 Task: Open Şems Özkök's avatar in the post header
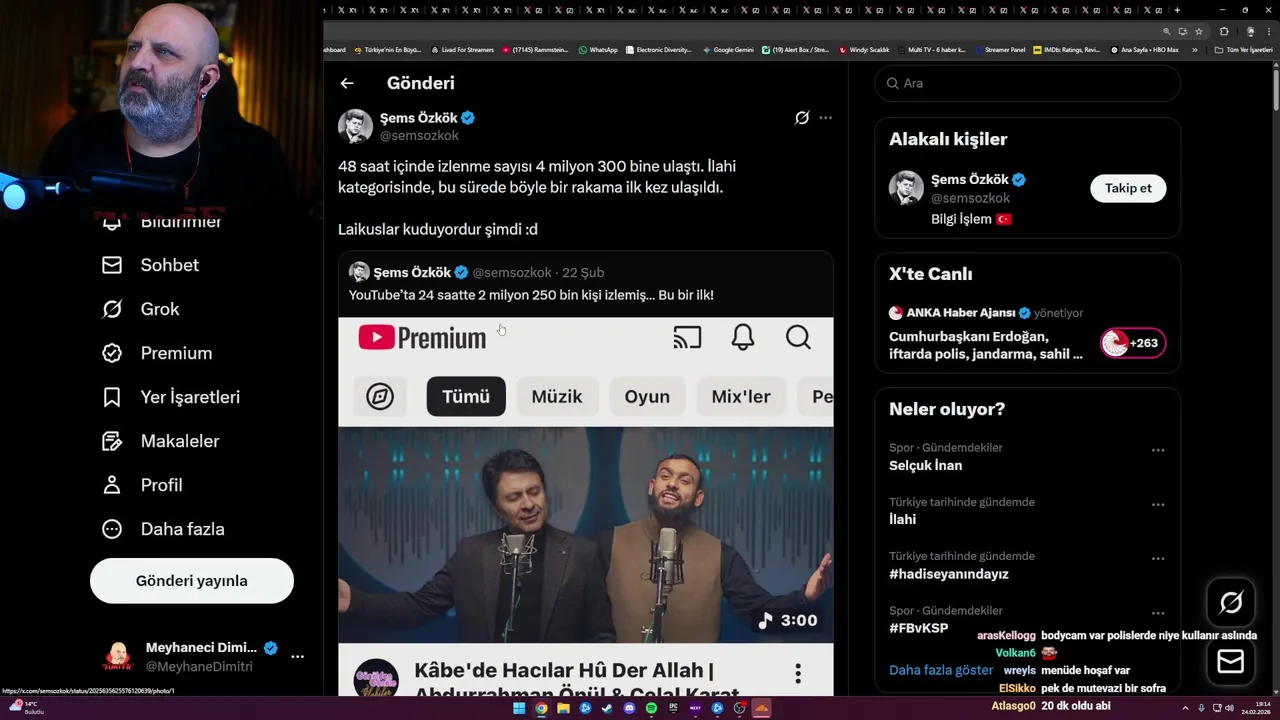(355, 126)
